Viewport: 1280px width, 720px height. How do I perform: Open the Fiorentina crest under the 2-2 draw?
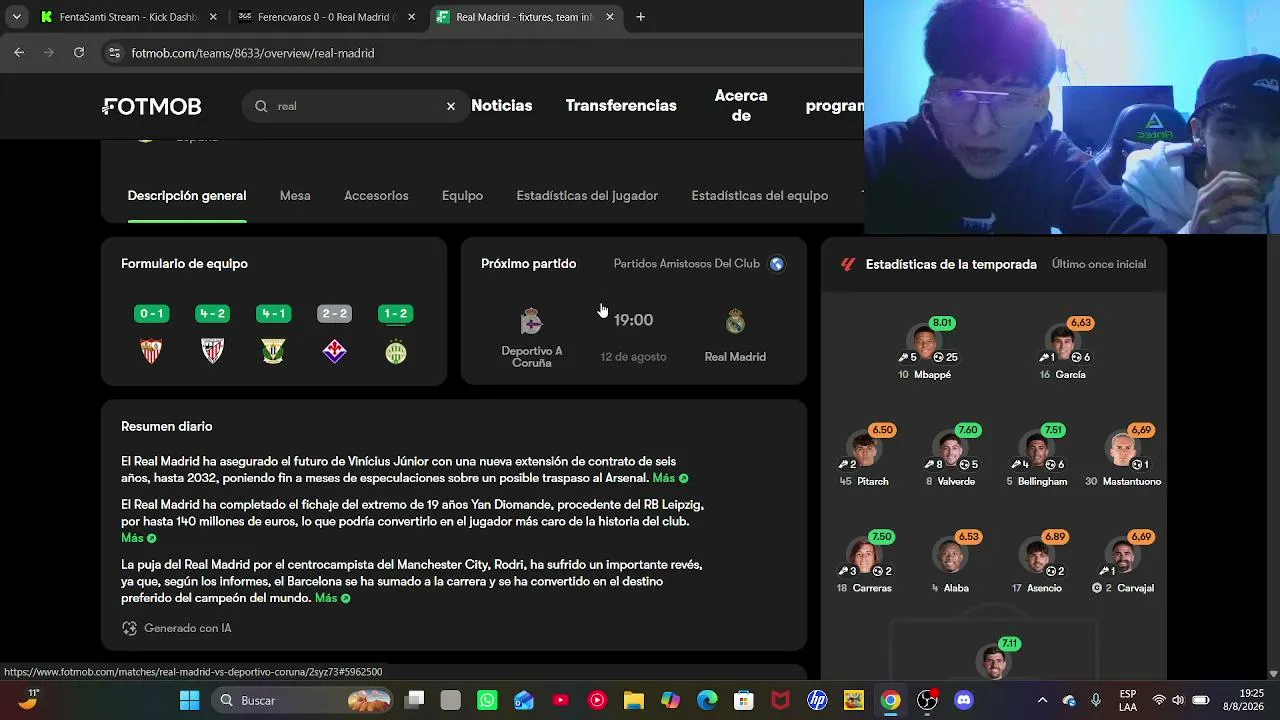click(x=334, y=351)
